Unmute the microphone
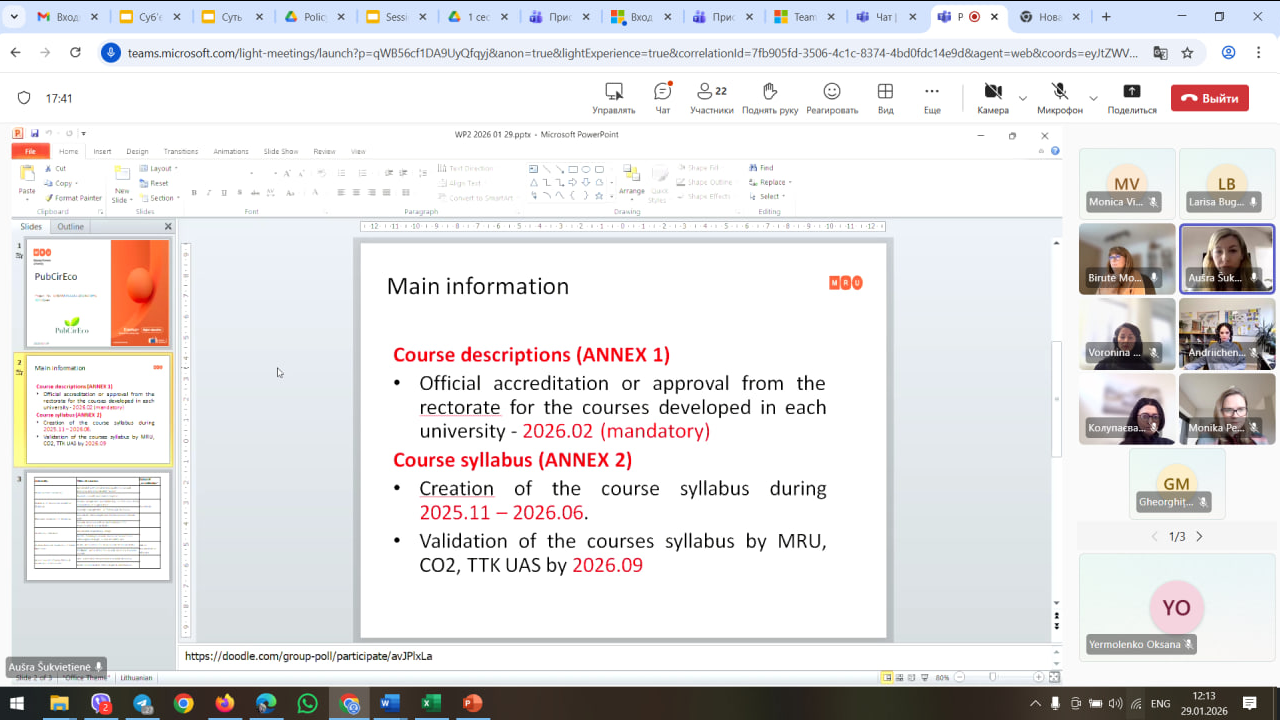Image resolution: width=1280 pixels, height=720 pixels. tap(1059, 98)
